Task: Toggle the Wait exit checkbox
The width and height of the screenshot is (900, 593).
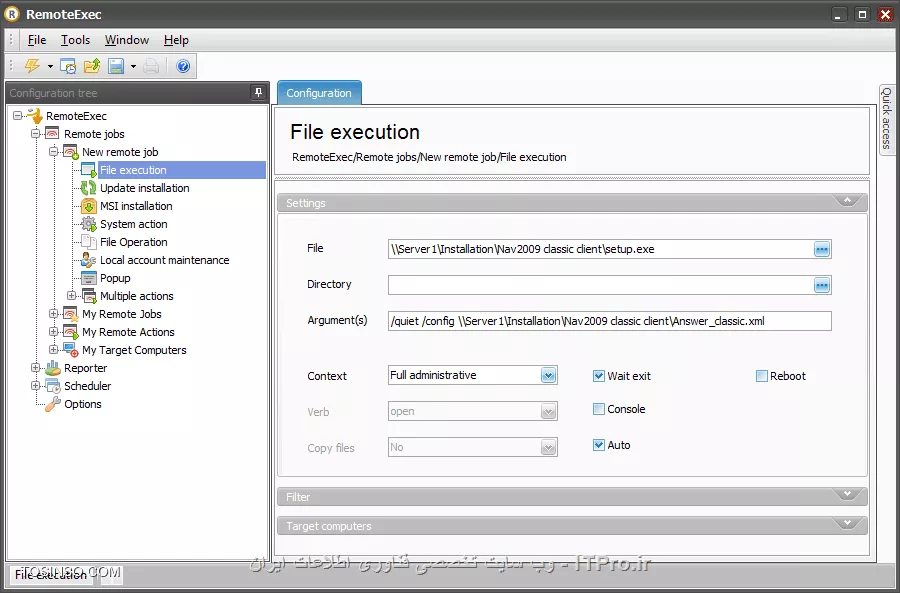Action: (x=599, y=376)
